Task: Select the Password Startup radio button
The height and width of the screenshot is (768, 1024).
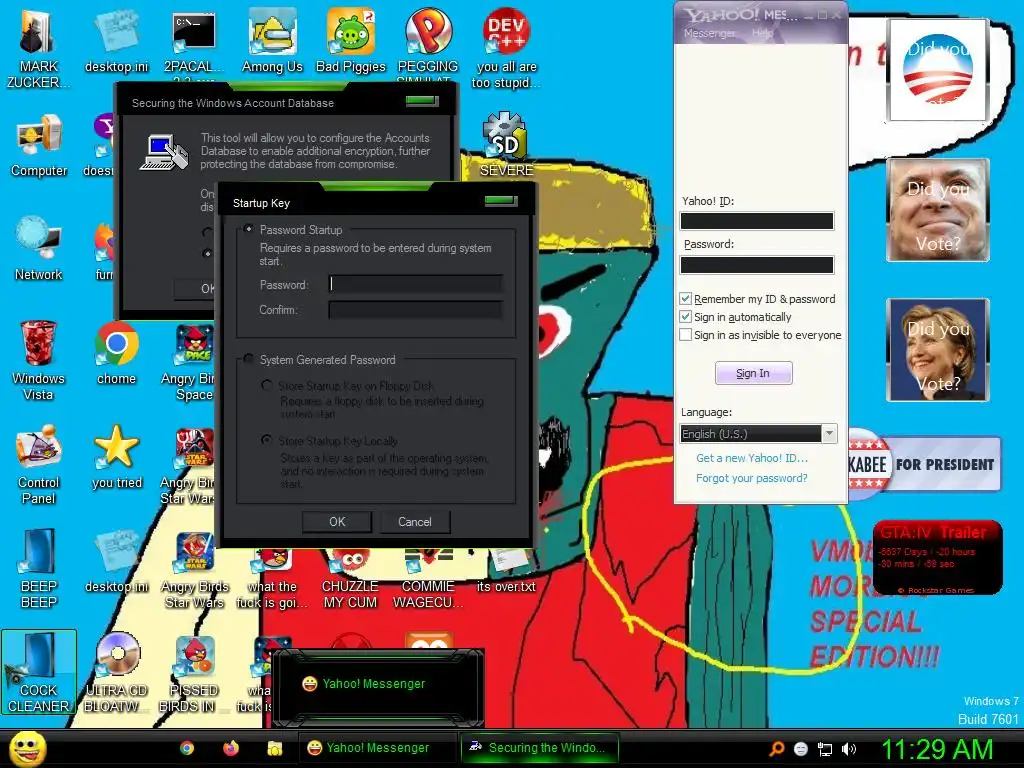Action: click(248, 229)
